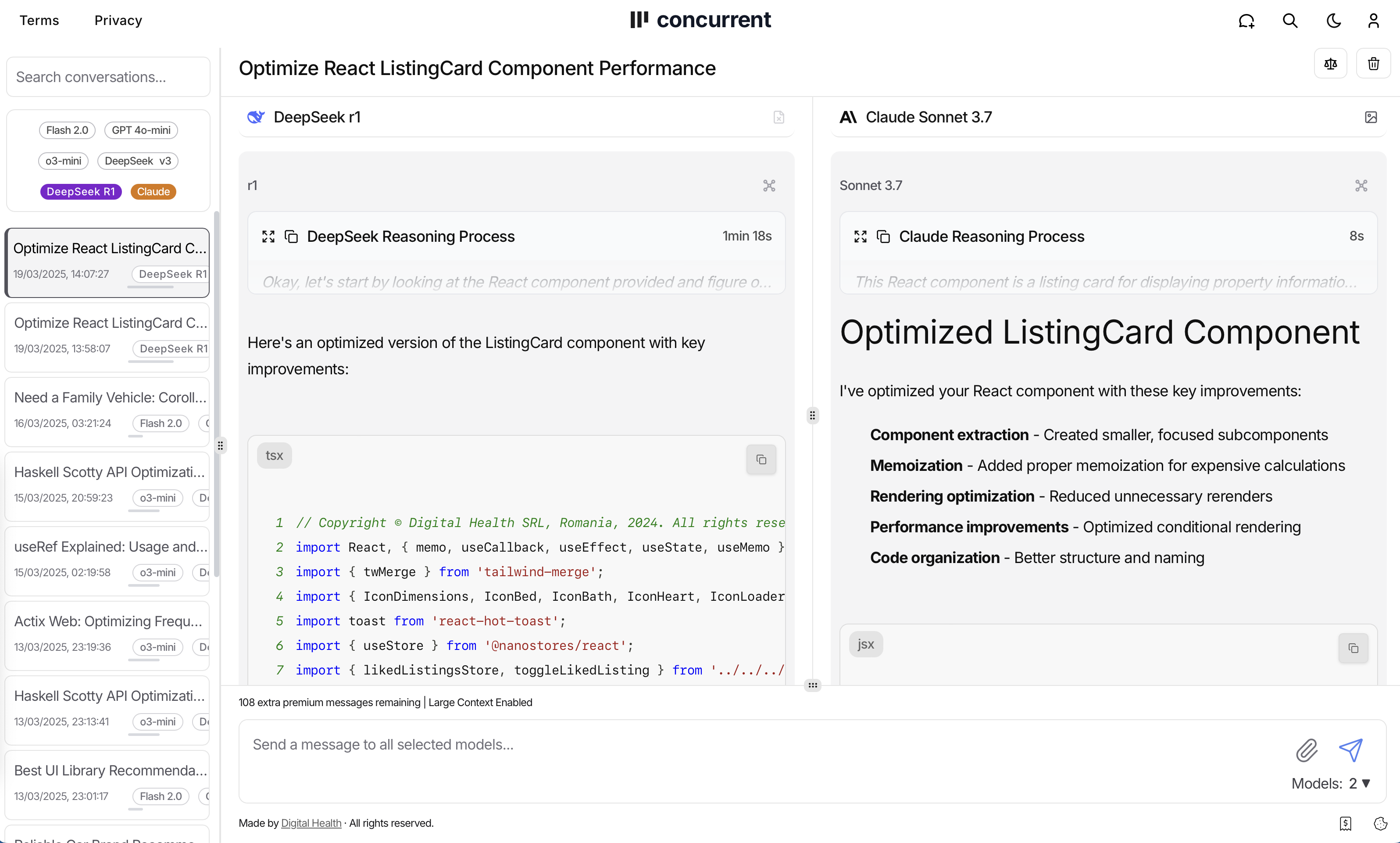The width and height of the screenshot is (1400, 843).
Task: Click the billing receipt icon in the footer
Action: [1345, 824]
